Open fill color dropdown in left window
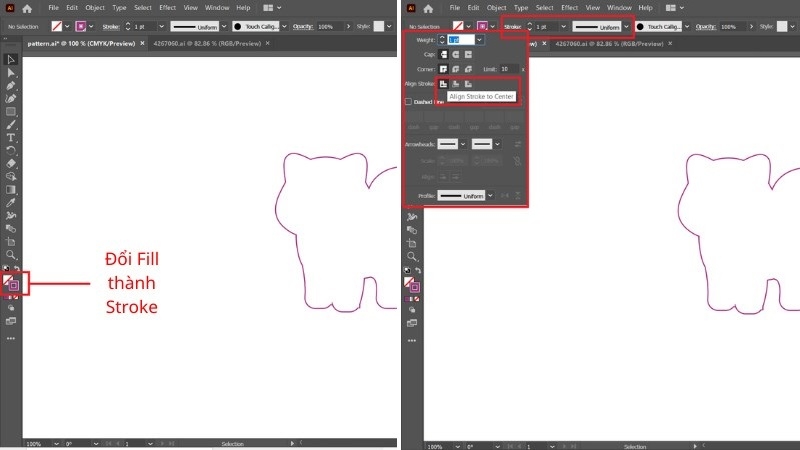The width and height of the screenshot is (800, 450). pyautogui.click(x=67, y=27)
